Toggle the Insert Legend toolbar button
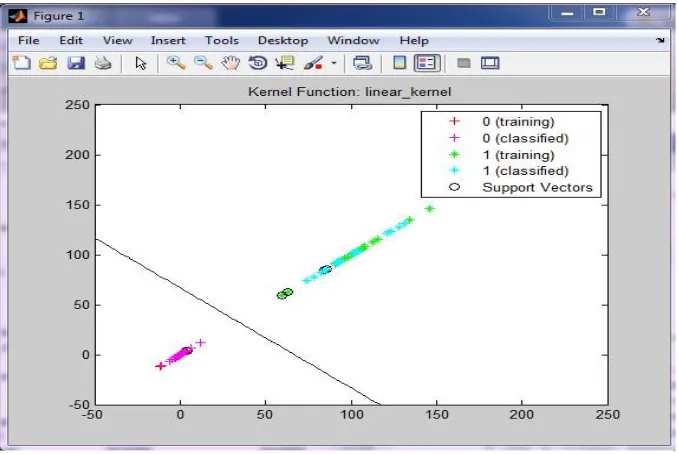The height and width of the screenshot is (454, 678). click(427, 63)
